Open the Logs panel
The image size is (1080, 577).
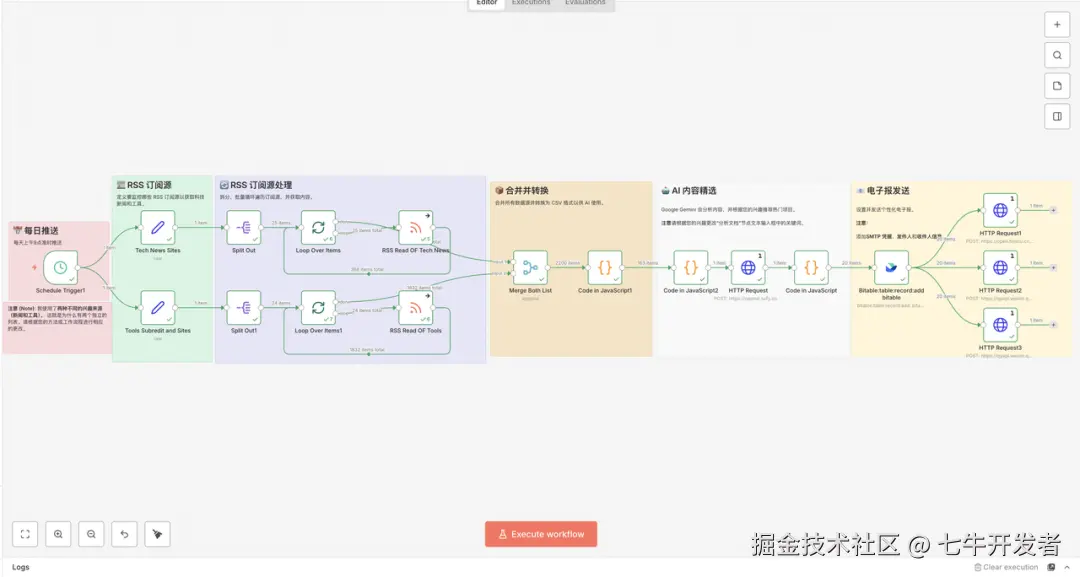click(x=21, y=567)
